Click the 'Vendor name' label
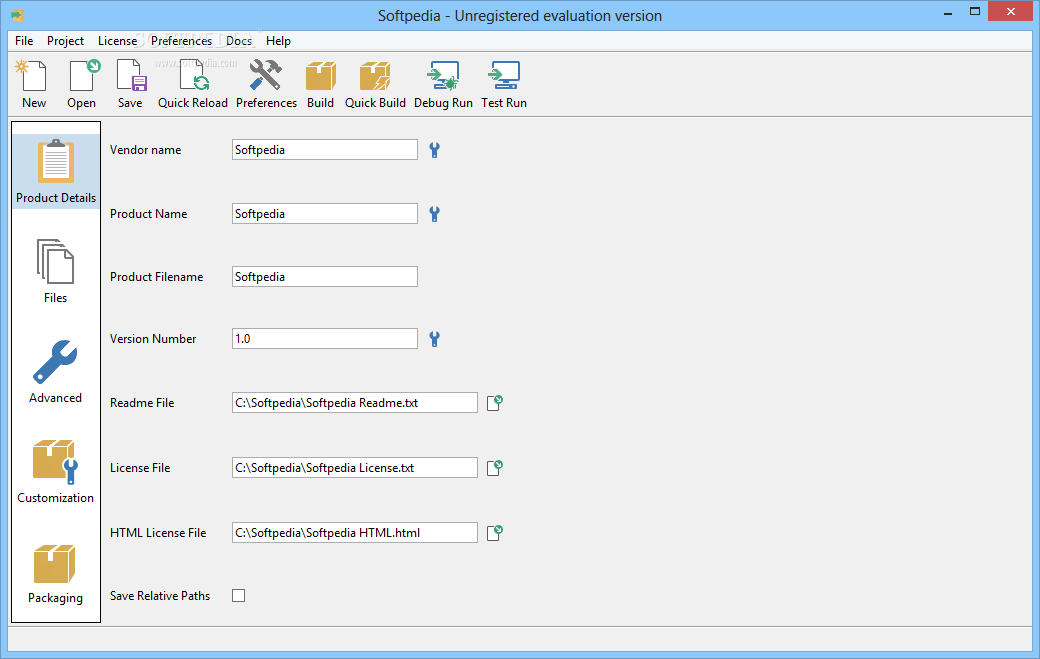The image size is (1040, 659). click(x=145, y=150)
